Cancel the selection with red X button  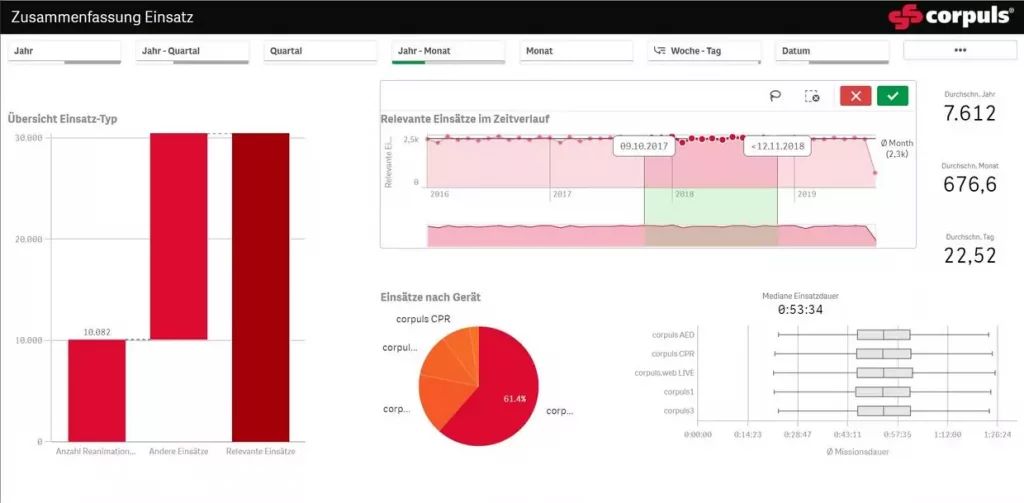click(x=856, y=96)
